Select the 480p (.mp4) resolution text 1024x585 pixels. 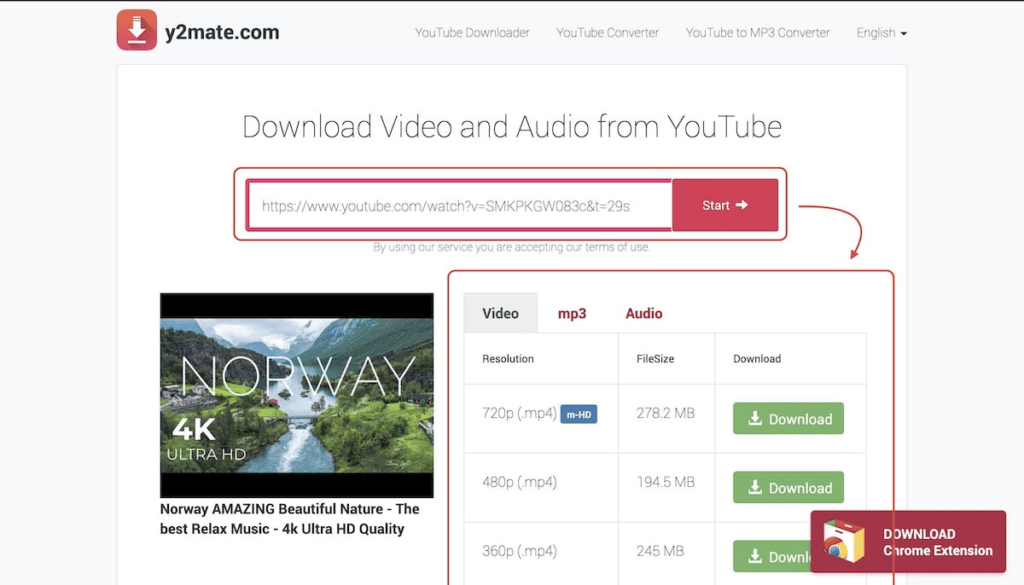(519, 482)
